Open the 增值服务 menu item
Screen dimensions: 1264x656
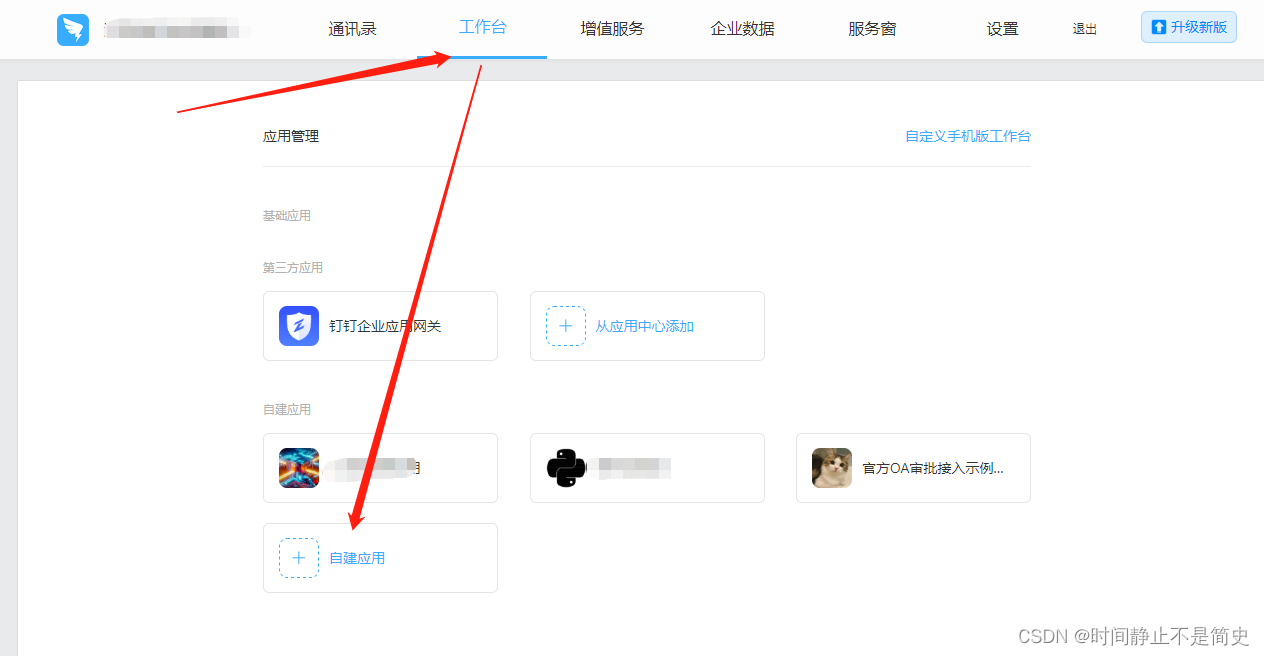(612, 29)
